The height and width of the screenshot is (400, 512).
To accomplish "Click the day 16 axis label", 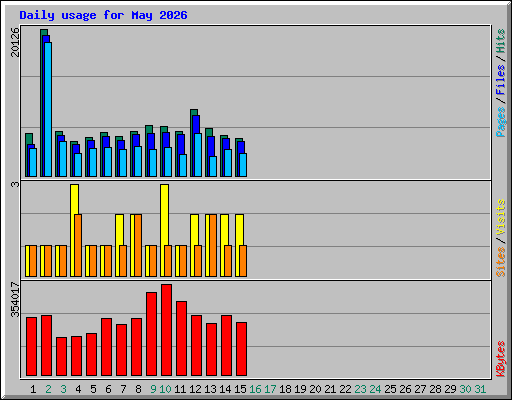I will [255, 389].
